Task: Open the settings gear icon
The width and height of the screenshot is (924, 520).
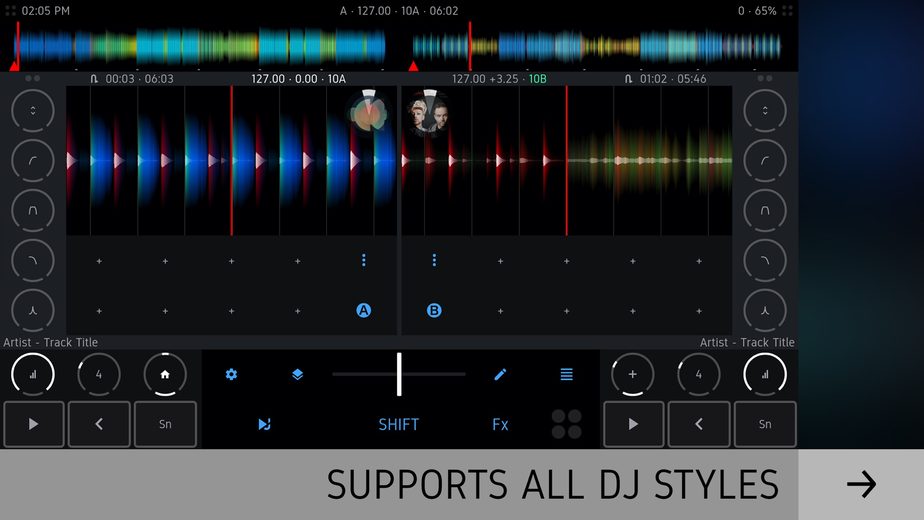Action: pos(231,374)
